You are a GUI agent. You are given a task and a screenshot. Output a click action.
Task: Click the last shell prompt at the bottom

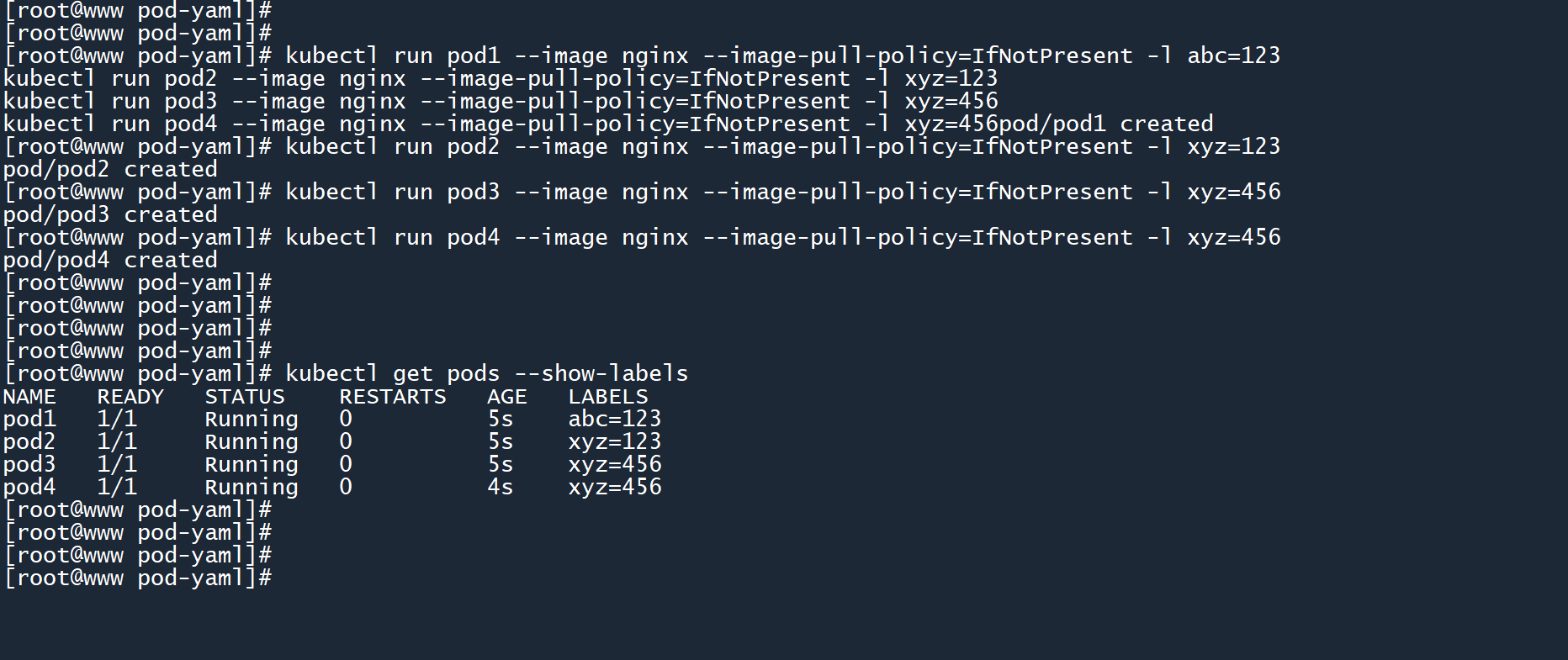138,578
